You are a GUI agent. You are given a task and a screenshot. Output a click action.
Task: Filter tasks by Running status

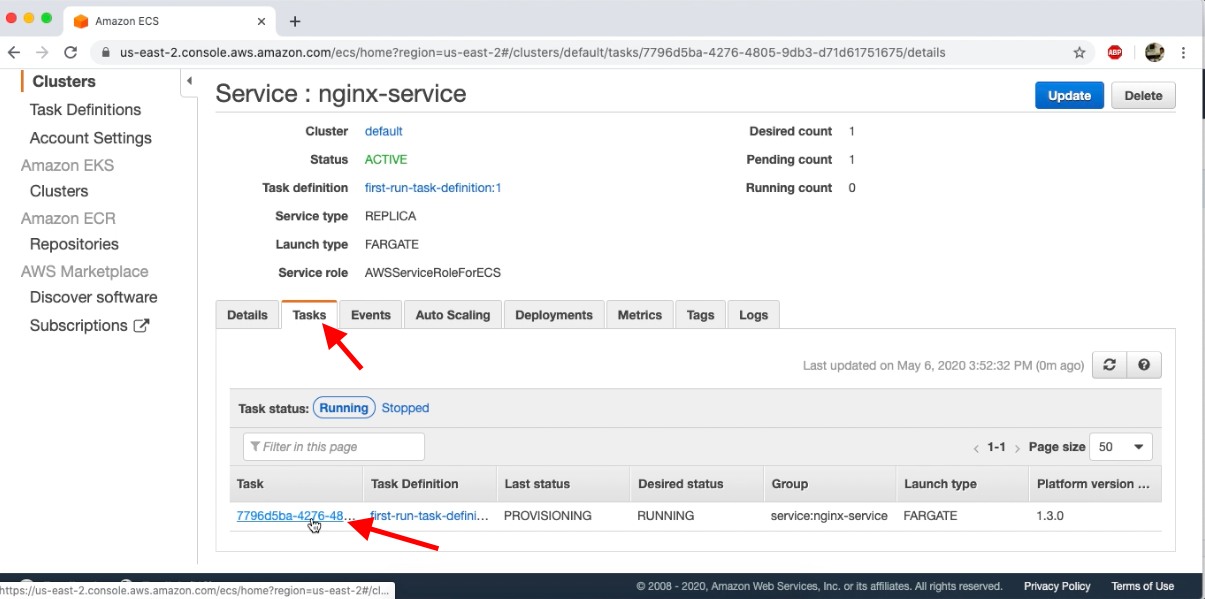coord(344,407)
